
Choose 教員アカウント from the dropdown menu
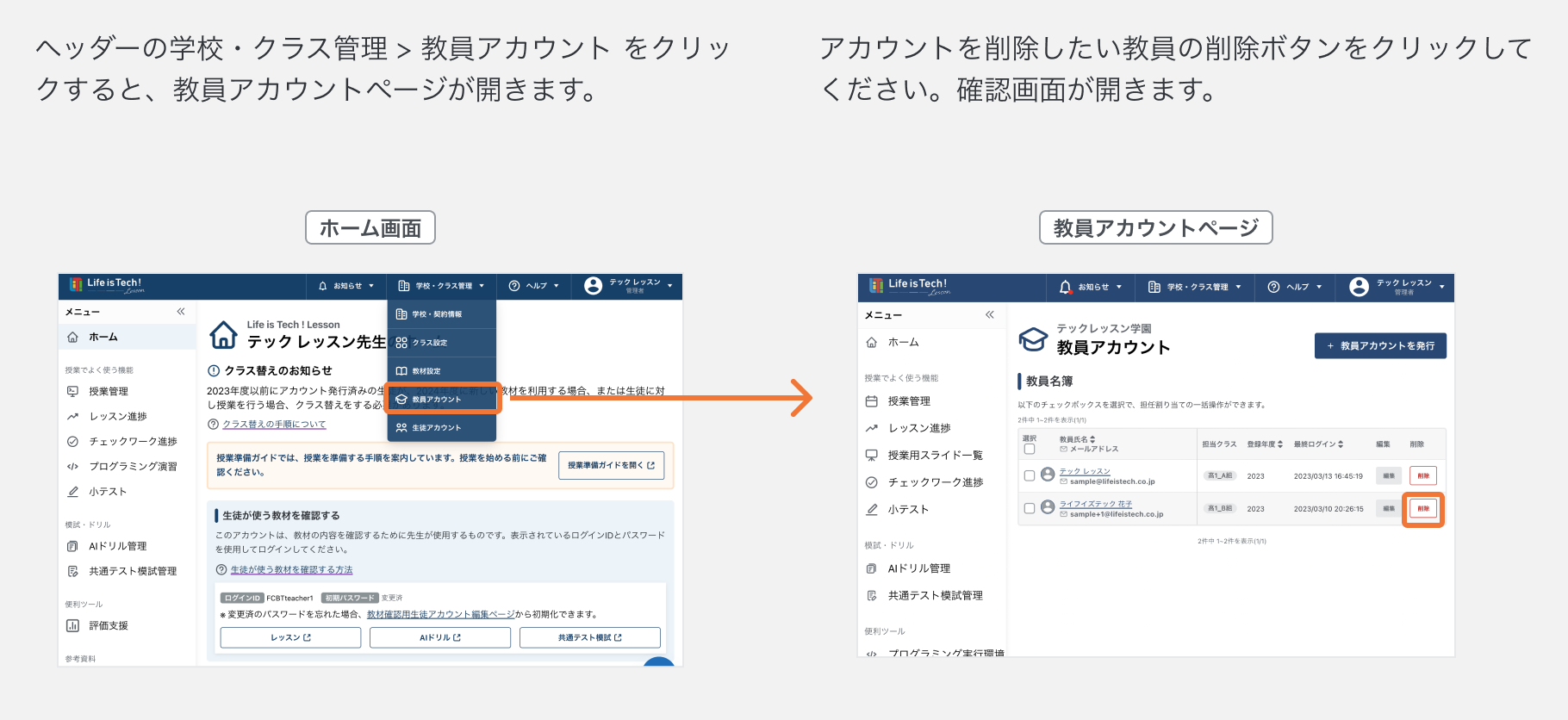tap(442, 400)
